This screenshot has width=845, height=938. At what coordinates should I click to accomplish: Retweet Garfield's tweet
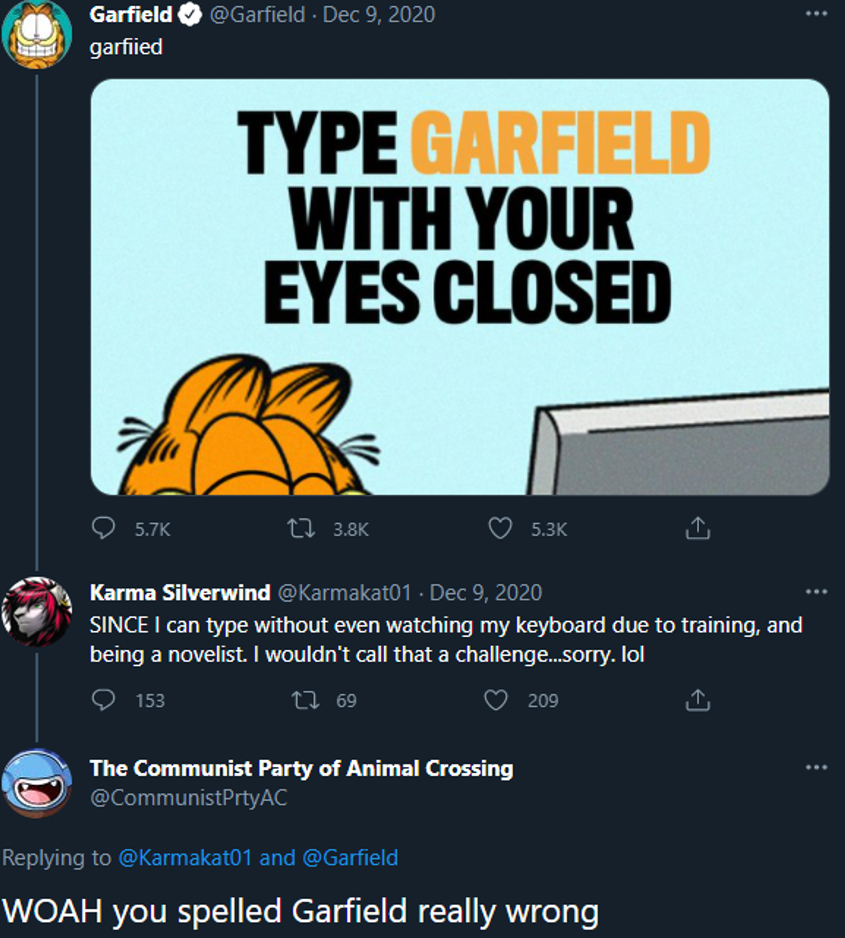click(297, 529)
